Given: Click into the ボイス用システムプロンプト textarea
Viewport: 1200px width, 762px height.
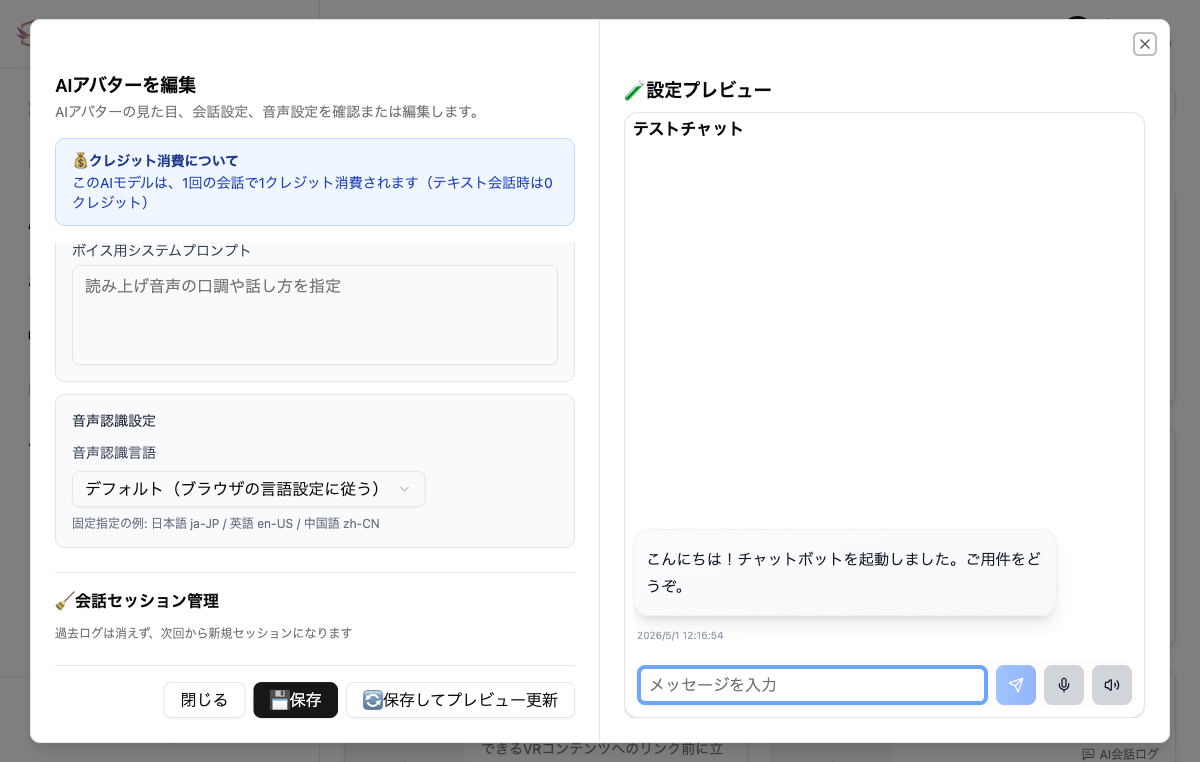Looking at the screenshot, I should pos(315,315).
